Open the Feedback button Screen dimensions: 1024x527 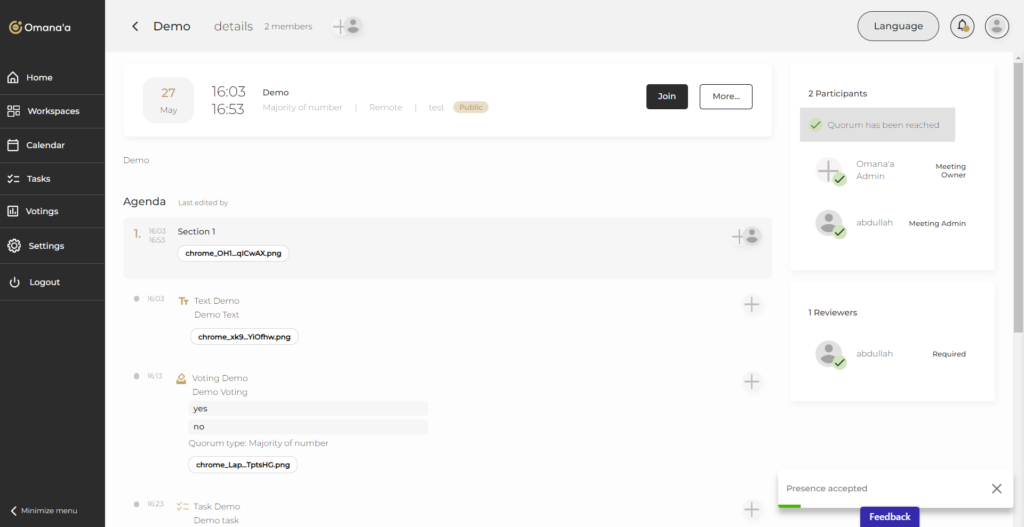click(889, 516)
